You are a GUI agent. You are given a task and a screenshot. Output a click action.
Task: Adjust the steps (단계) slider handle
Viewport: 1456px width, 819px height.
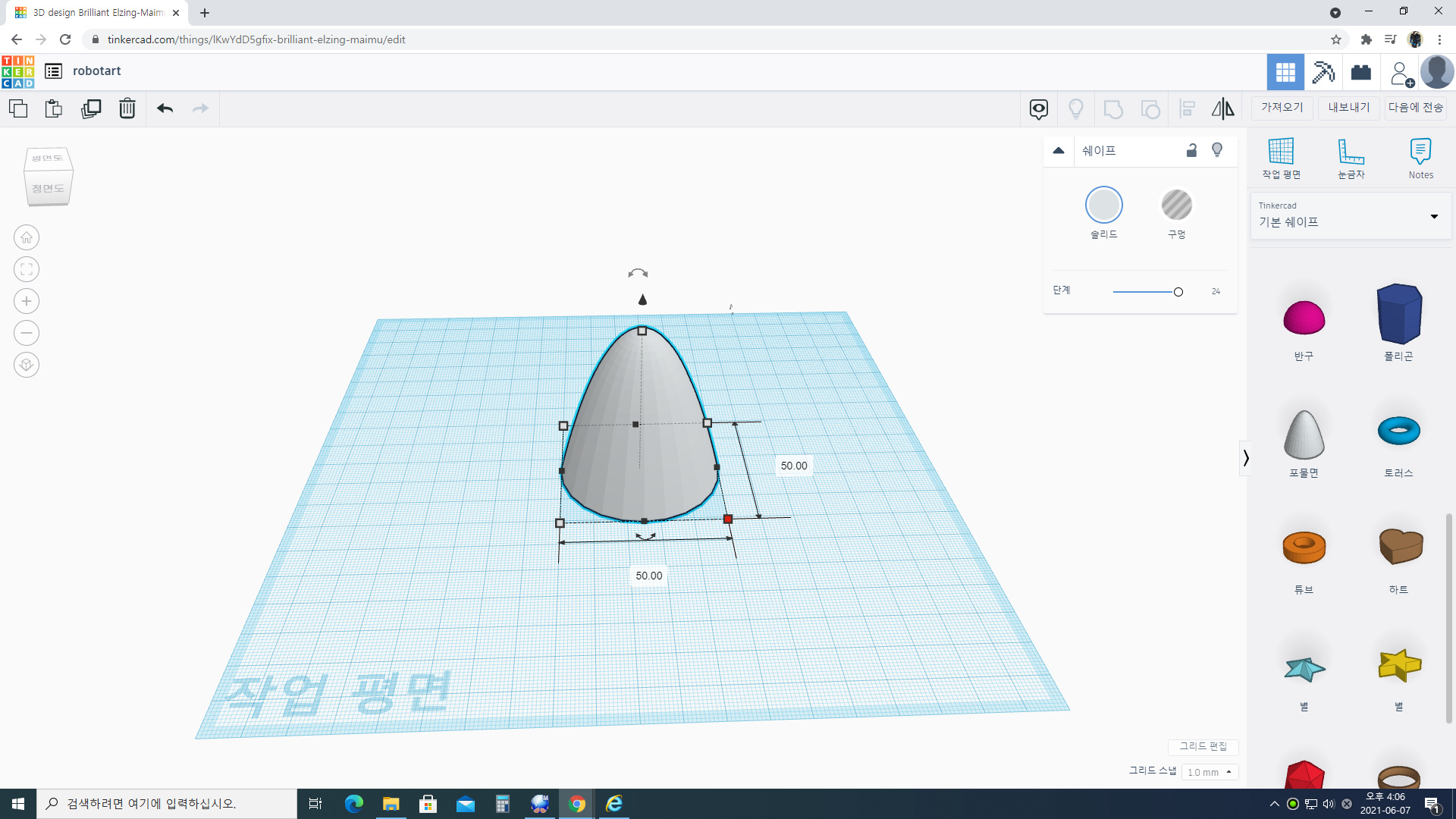click(x=1178, y=292)
